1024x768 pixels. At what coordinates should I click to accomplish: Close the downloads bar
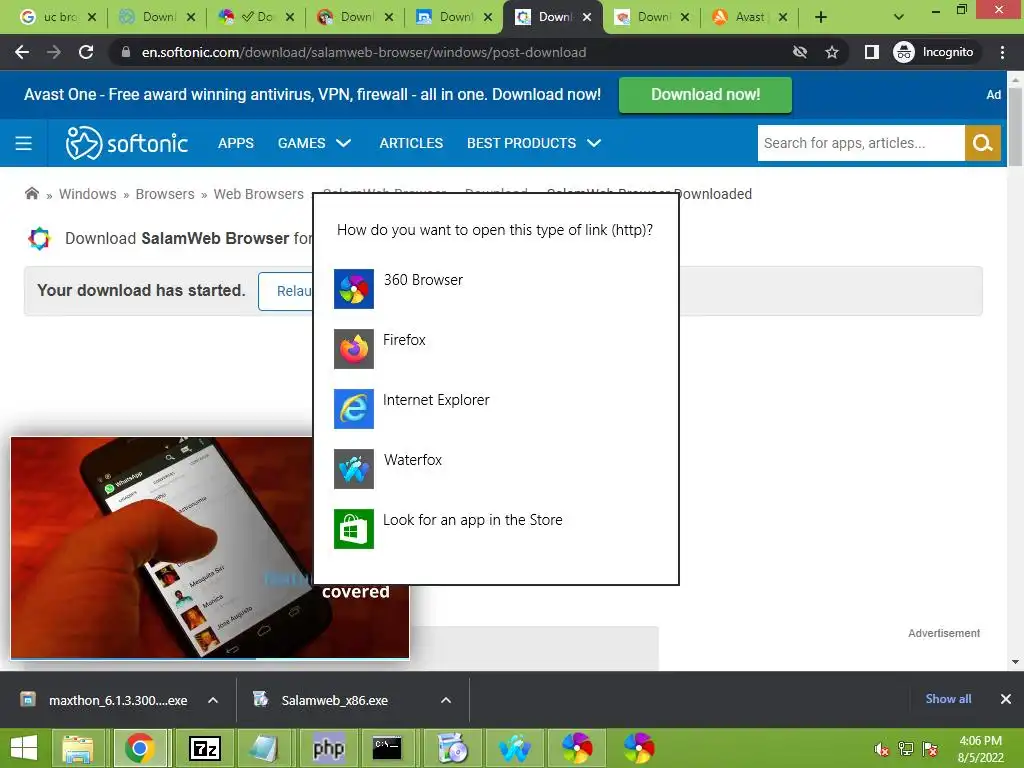(x=1006, y=699)
